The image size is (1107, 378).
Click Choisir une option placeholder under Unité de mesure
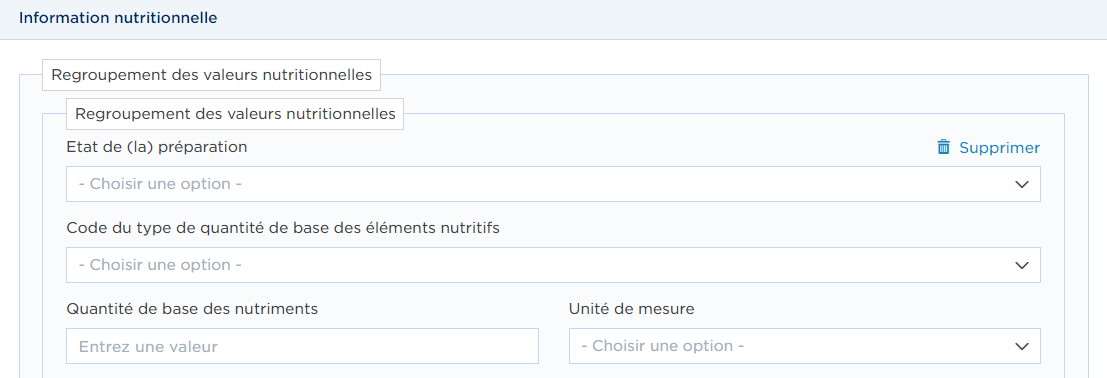663,346
